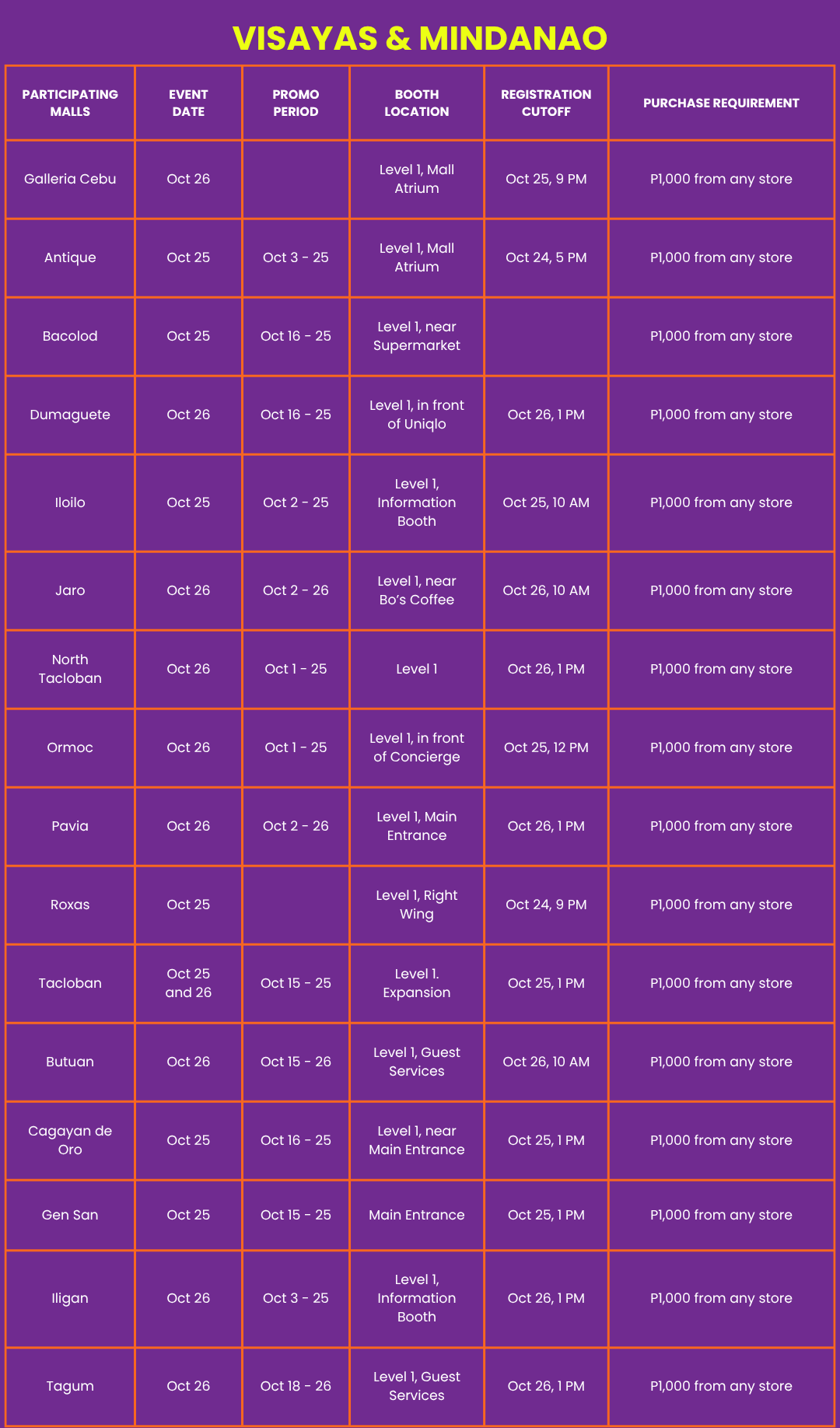Click the Registration Cutoff column header
The width and height of the screenshot is (840, 1428).
click(546, 103)
